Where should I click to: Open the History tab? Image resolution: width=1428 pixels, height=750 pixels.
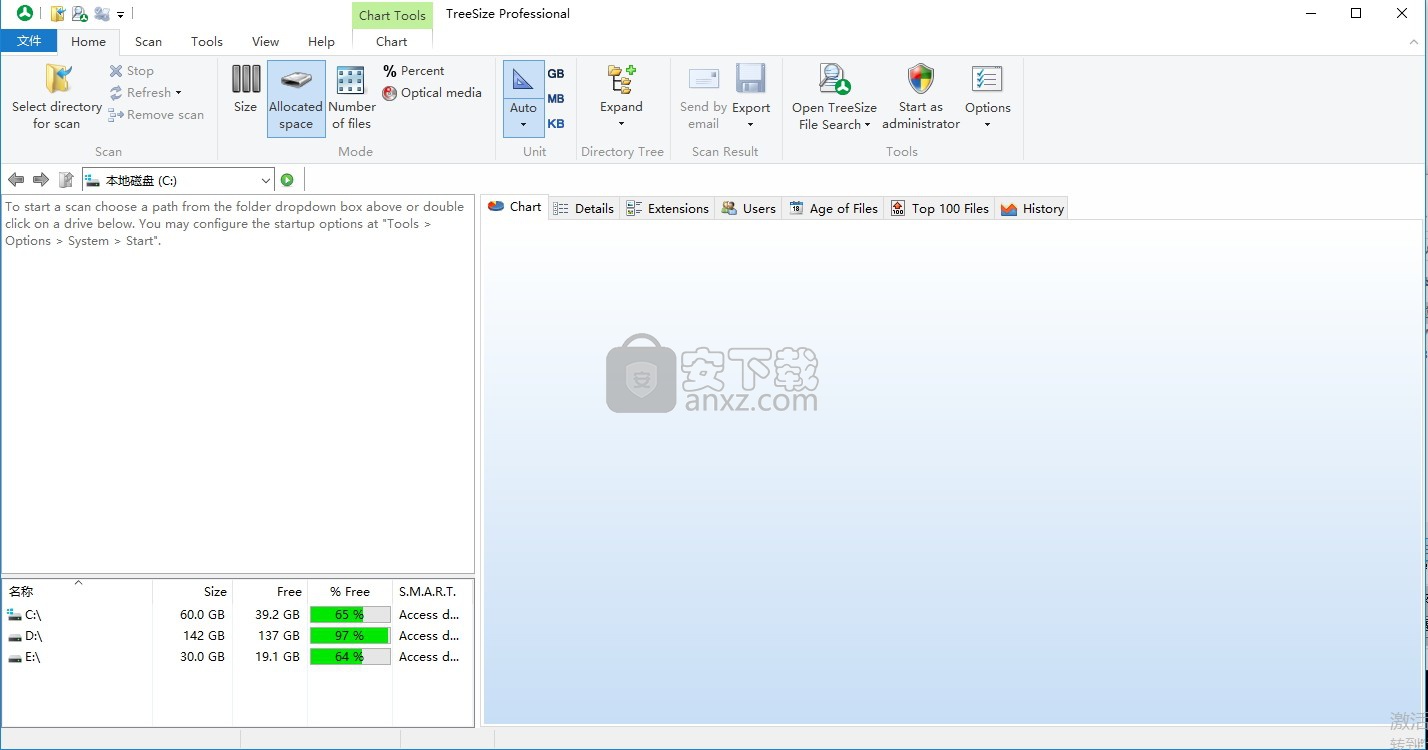tap(1032, 208)
